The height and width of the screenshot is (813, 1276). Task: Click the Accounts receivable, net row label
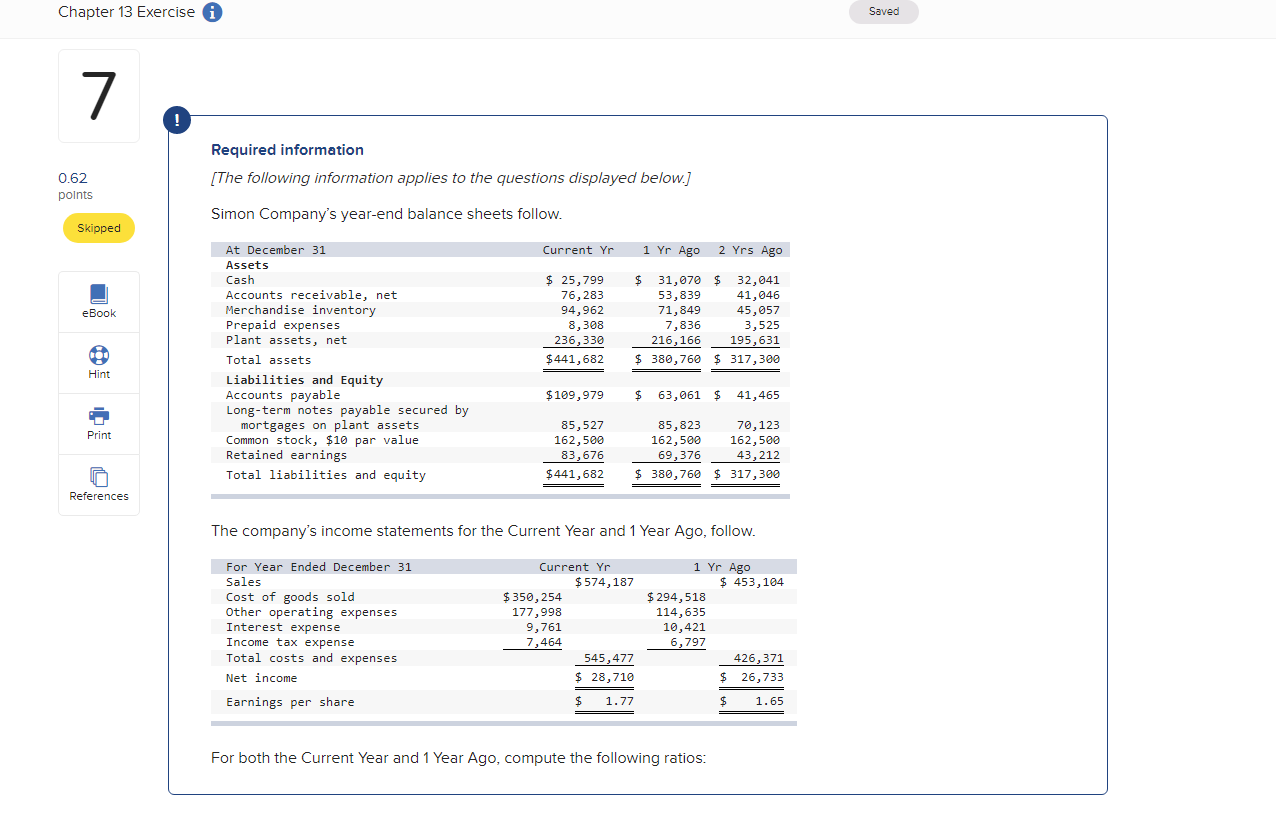coord(311,295)
